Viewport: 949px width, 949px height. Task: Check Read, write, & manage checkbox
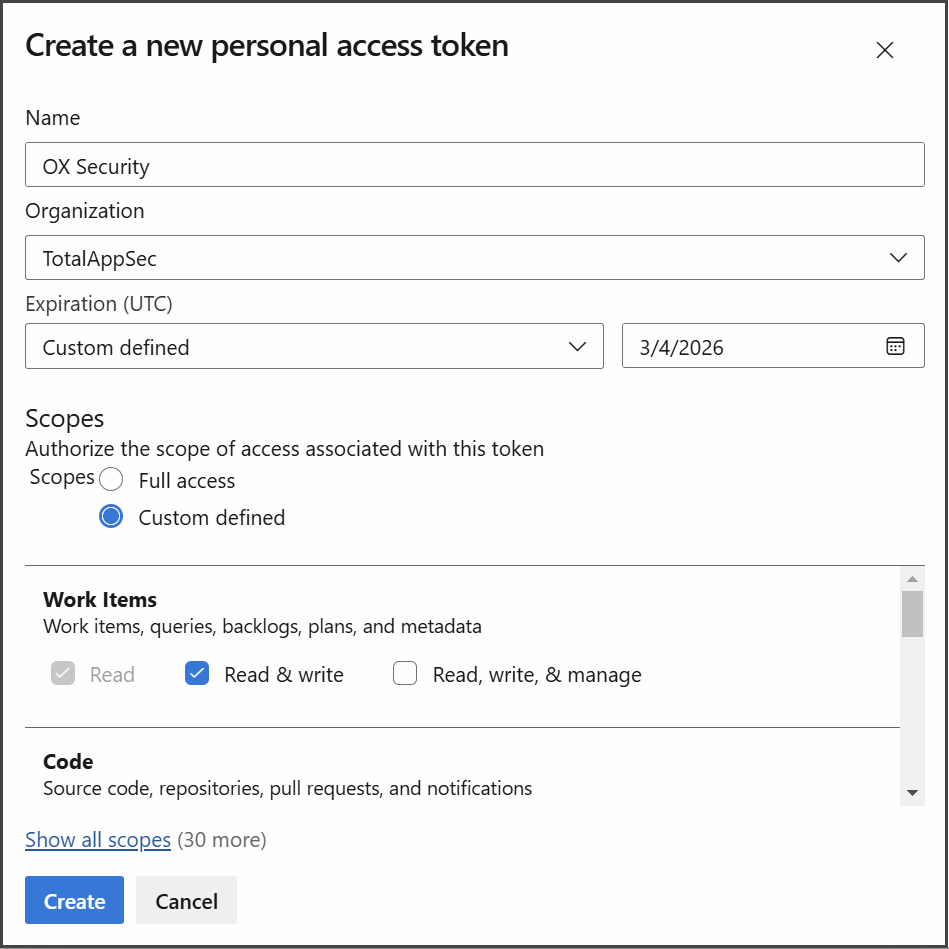(405, 674)
